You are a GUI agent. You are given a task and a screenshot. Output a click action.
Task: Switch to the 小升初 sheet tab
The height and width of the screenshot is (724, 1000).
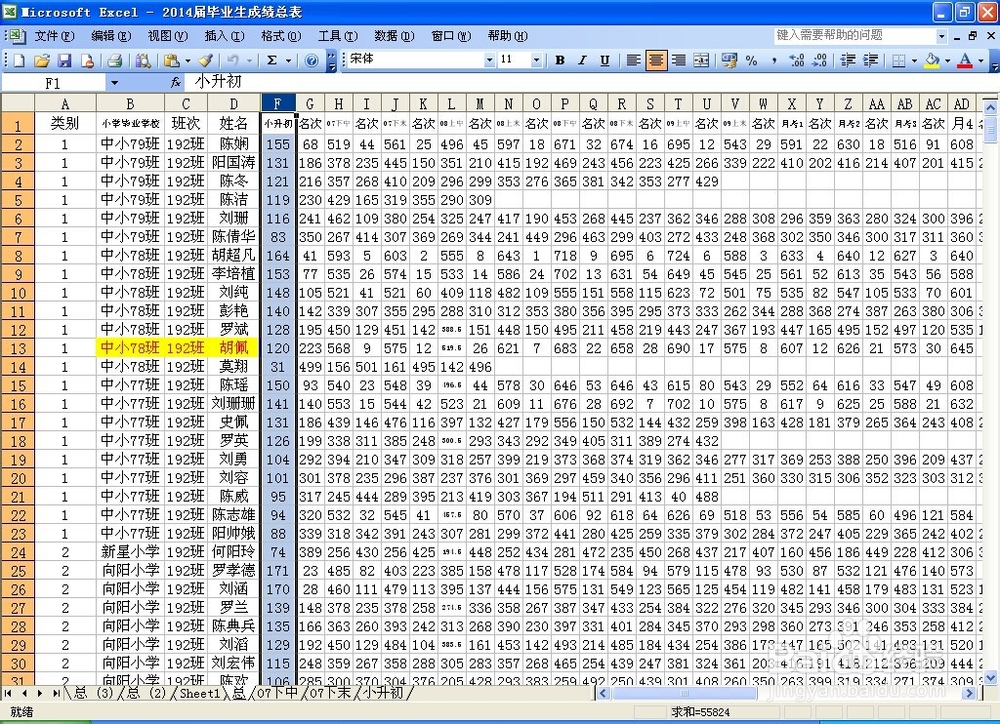tap(384, 692)
